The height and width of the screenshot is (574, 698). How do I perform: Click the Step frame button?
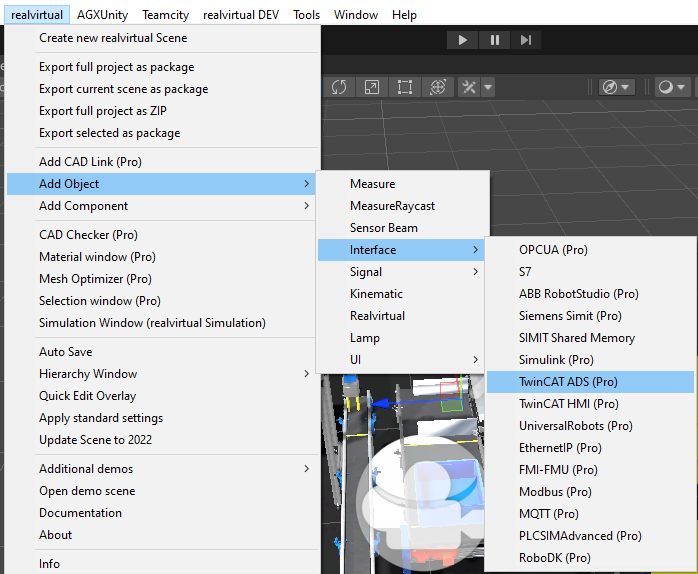(526, 40)
